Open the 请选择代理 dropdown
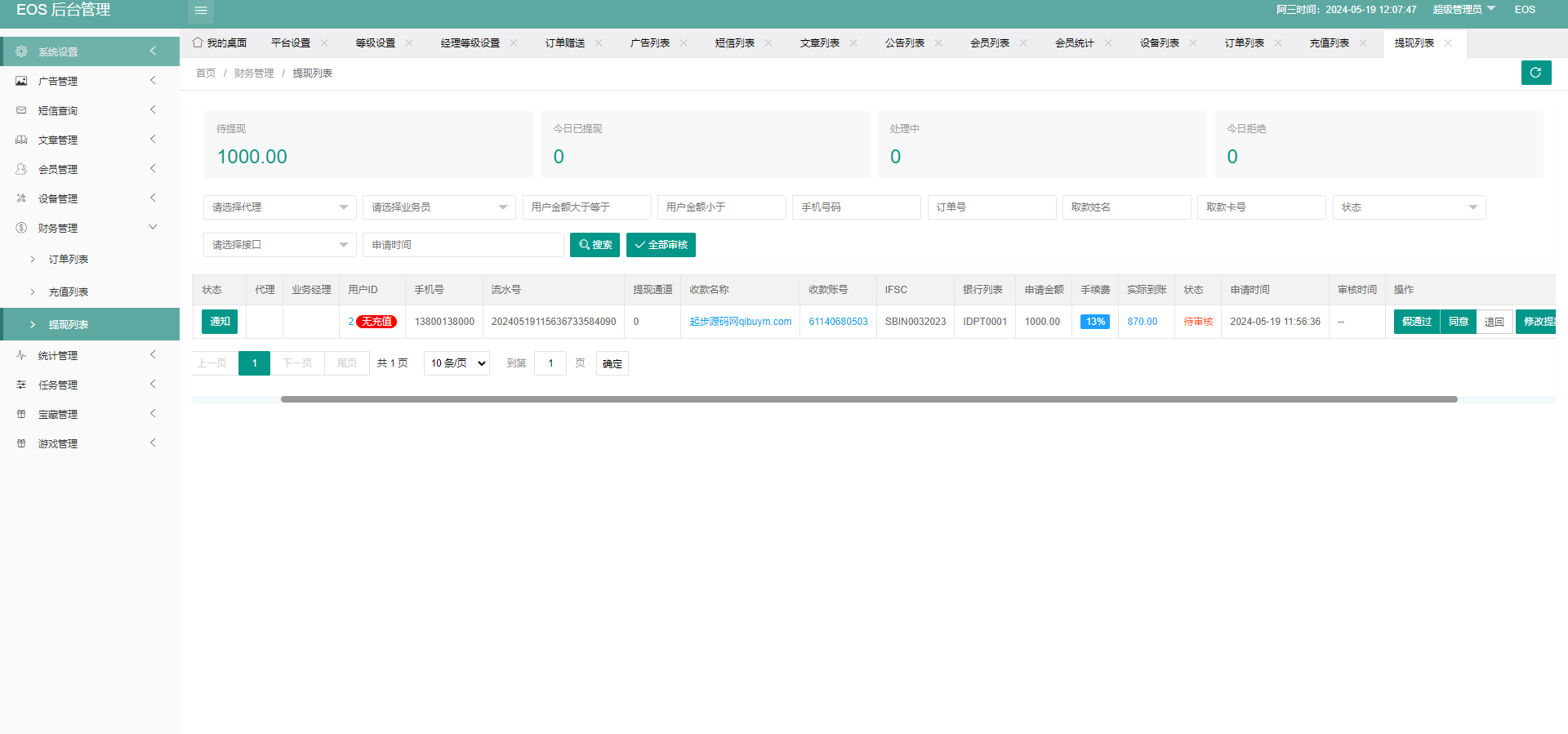The image size is (1568, 734). (x=279, y=207)
